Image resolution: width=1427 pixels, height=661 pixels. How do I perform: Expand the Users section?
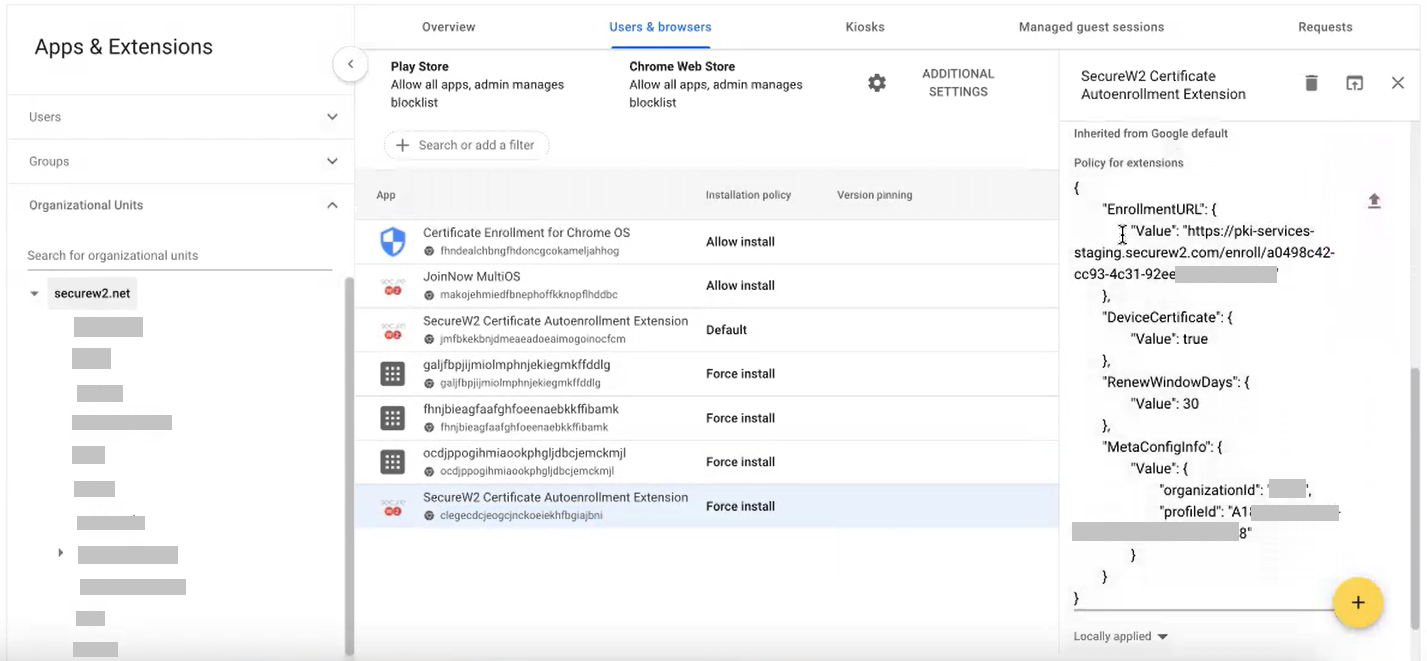point(332,117)
